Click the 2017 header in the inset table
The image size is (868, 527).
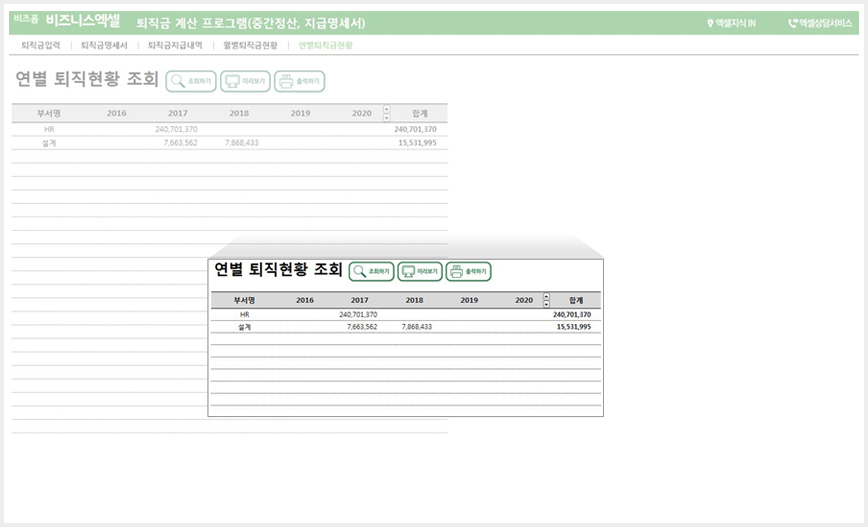click(360, 301)
